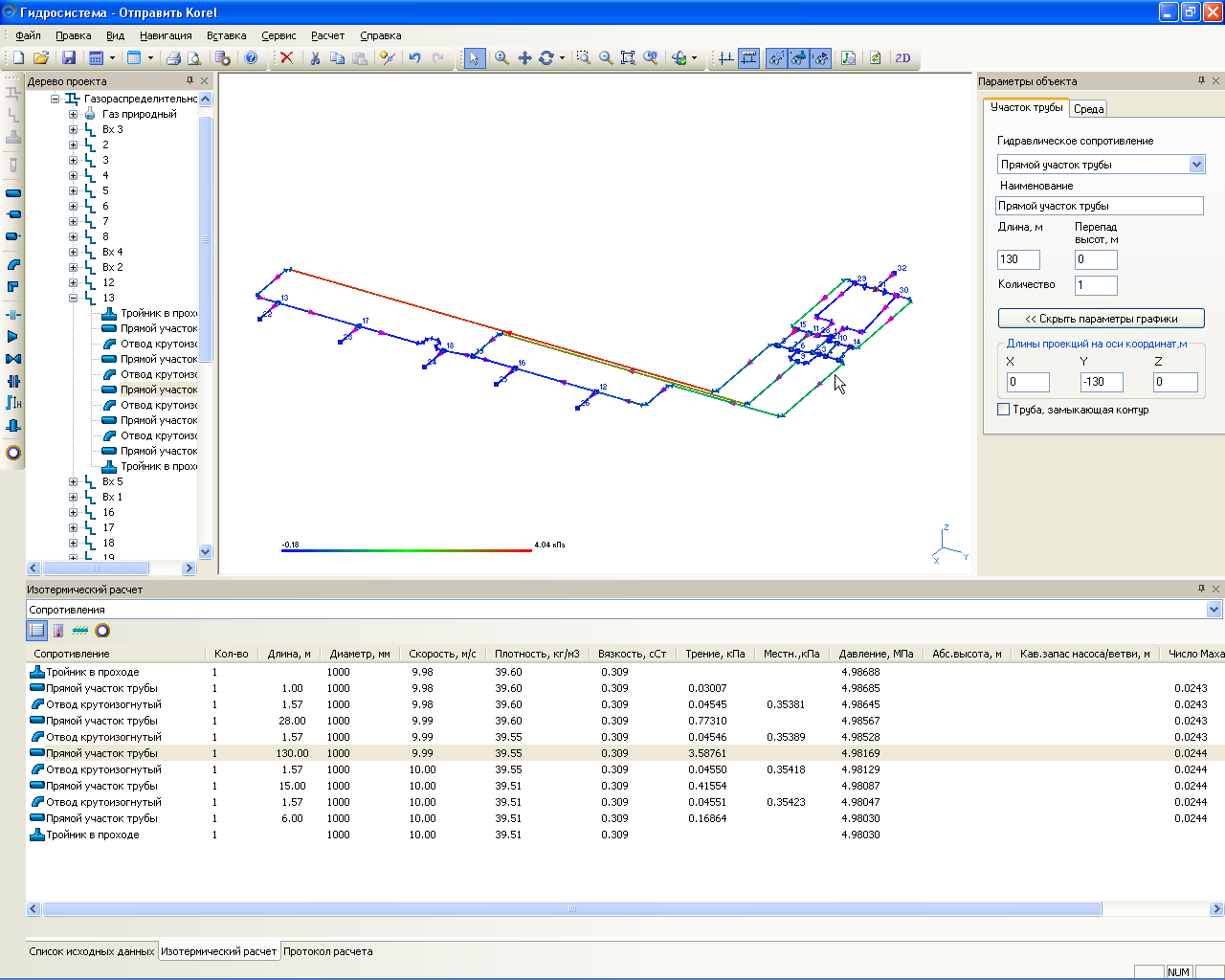
Task: Collapse branch 13 in project tree
Action: pos(74,298)
